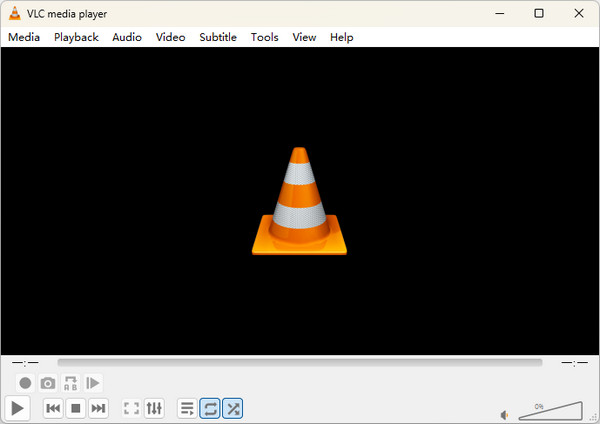Click the Play button

17,408
